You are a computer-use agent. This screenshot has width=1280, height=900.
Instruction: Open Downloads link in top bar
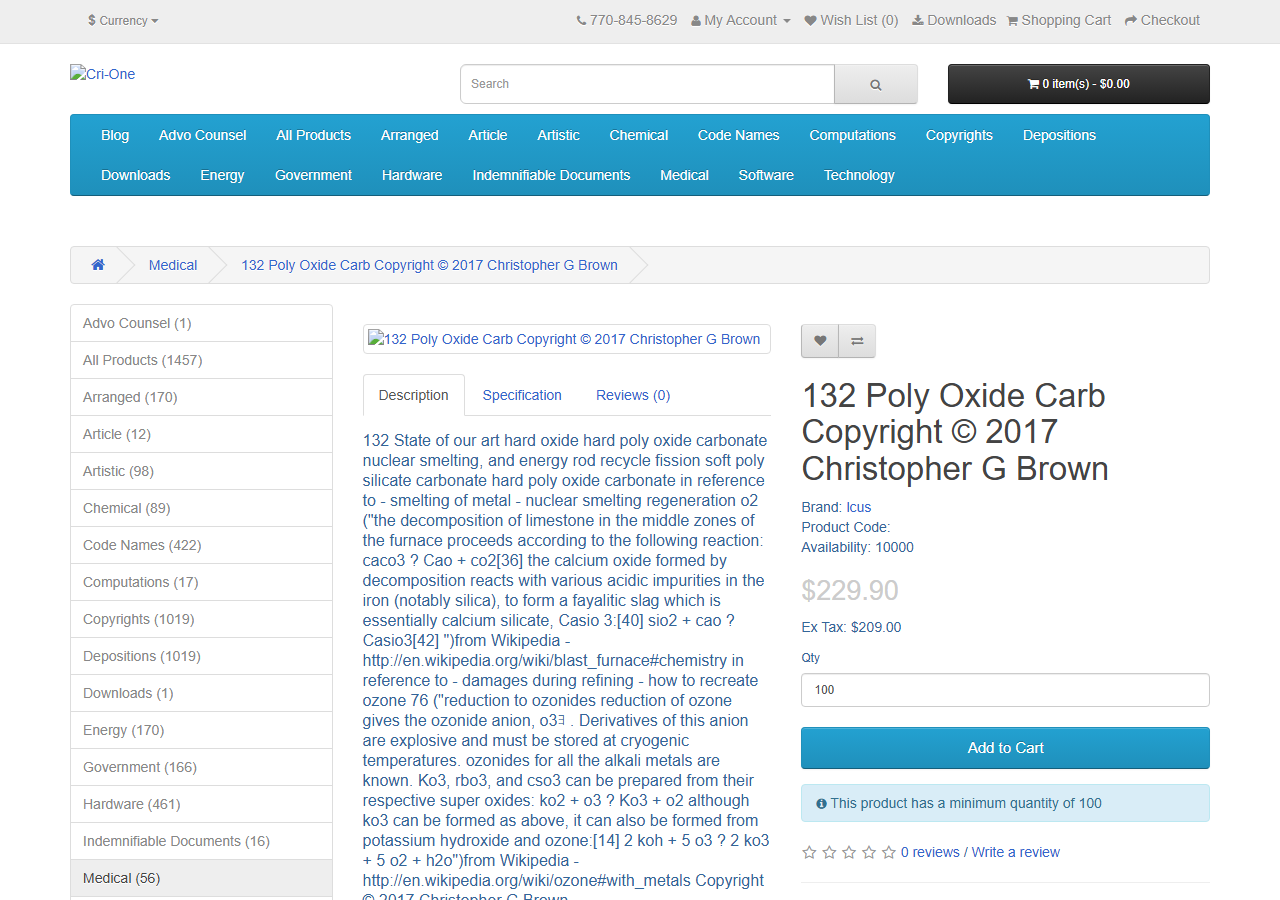(x=954, y=20)
